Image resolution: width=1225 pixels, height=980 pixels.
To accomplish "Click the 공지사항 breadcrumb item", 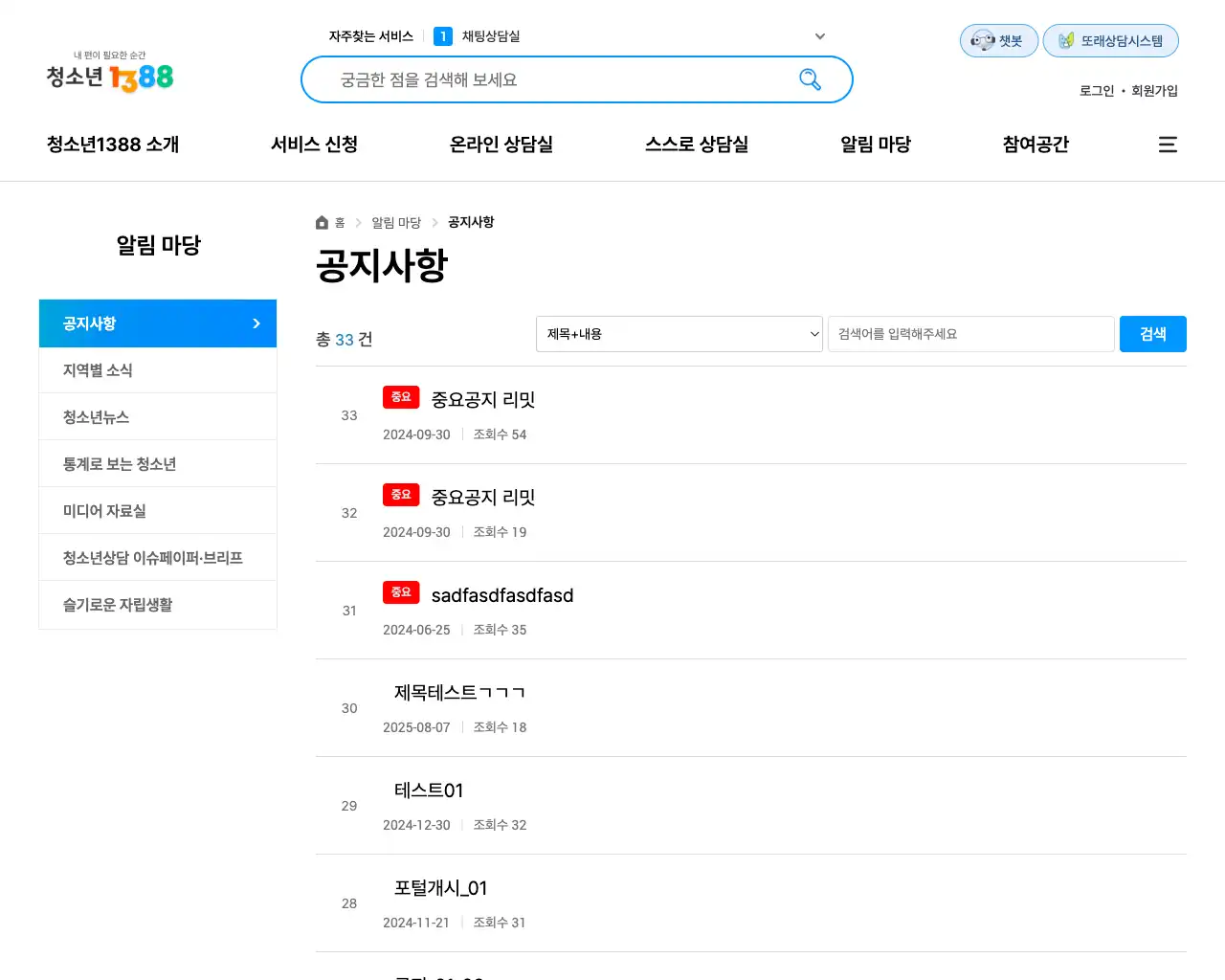I will pyautogui.click(x=471, y=222).
